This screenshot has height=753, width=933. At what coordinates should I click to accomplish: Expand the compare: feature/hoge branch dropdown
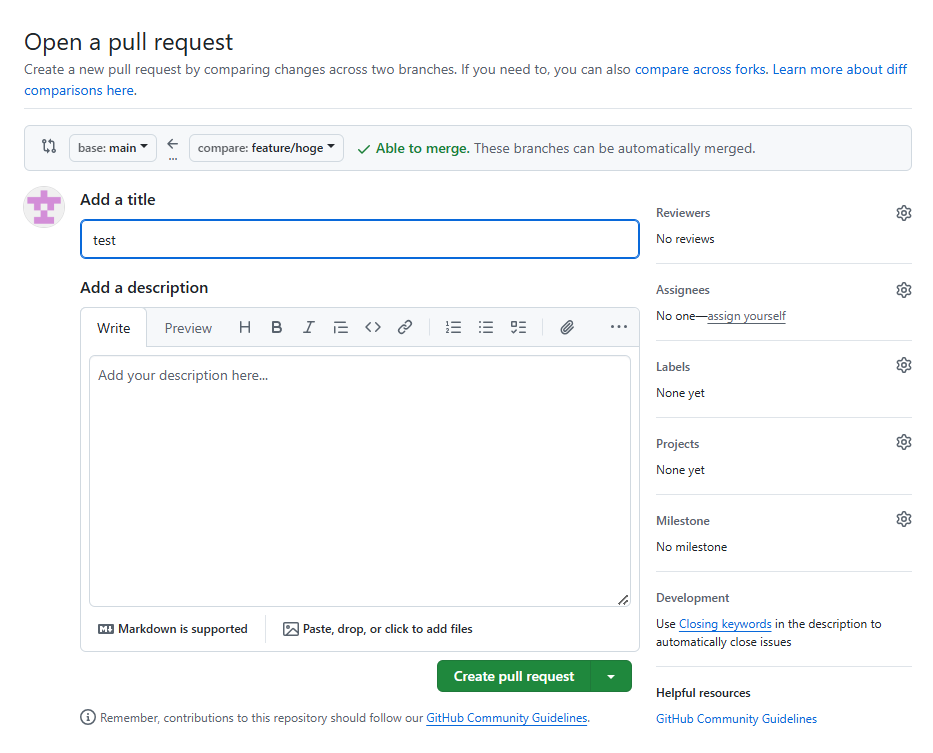click(266, 148)
